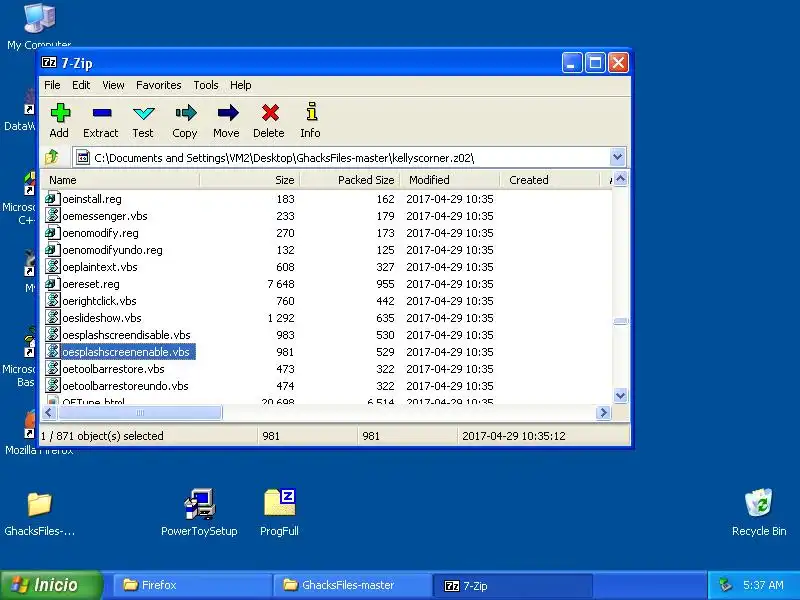Click the green Add toolbar icon

click(60, 113)
